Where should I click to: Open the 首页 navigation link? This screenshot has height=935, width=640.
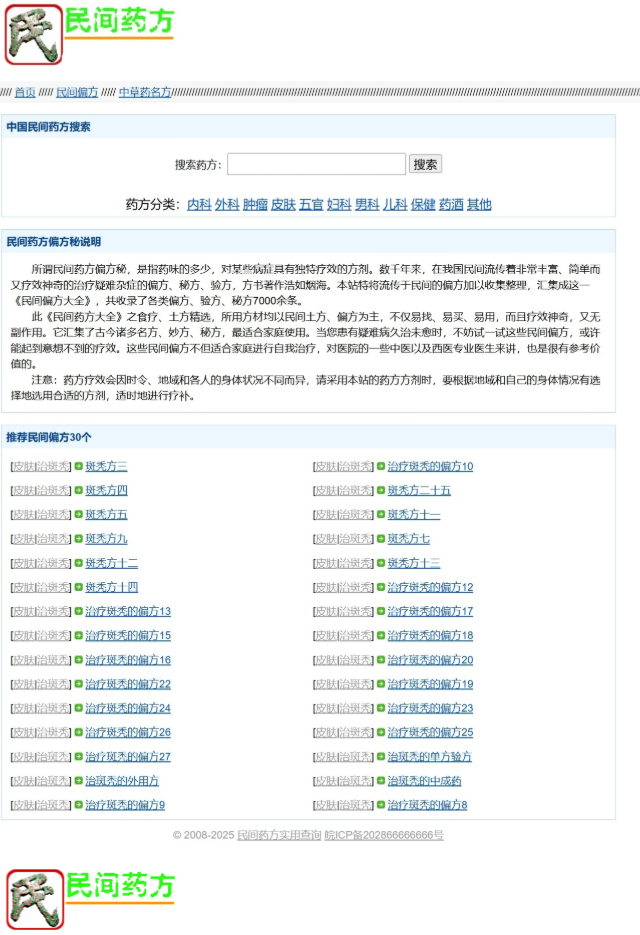[25, 92]
